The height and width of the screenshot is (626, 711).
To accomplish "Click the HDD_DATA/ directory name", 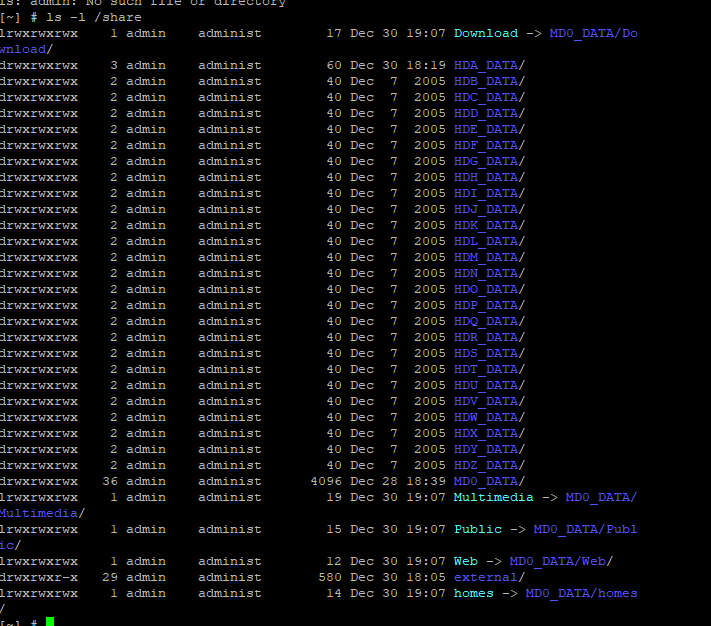I will (x=489, y=113).
